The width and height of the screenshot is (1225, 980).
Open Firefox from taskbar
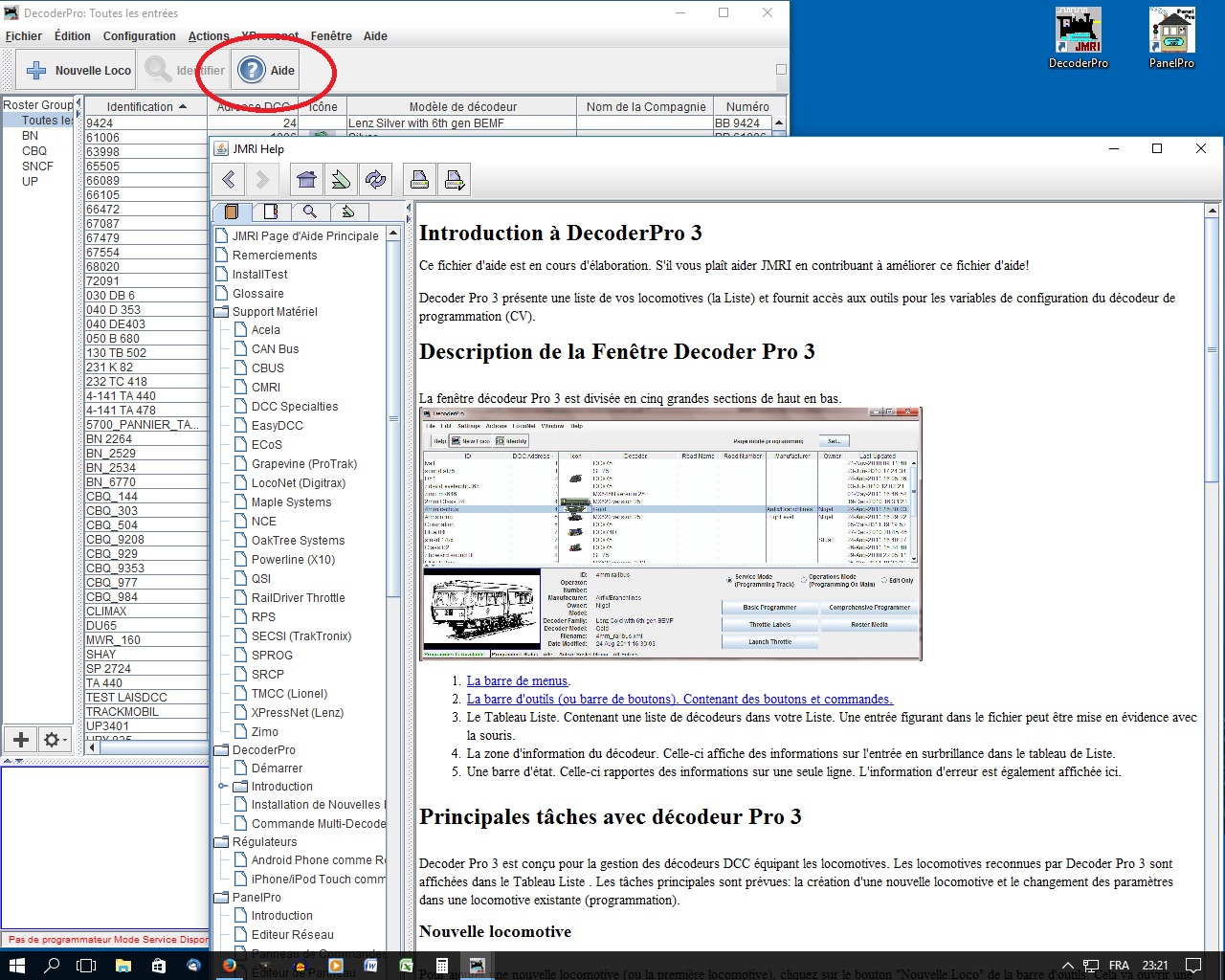click(x=230, y=965)
